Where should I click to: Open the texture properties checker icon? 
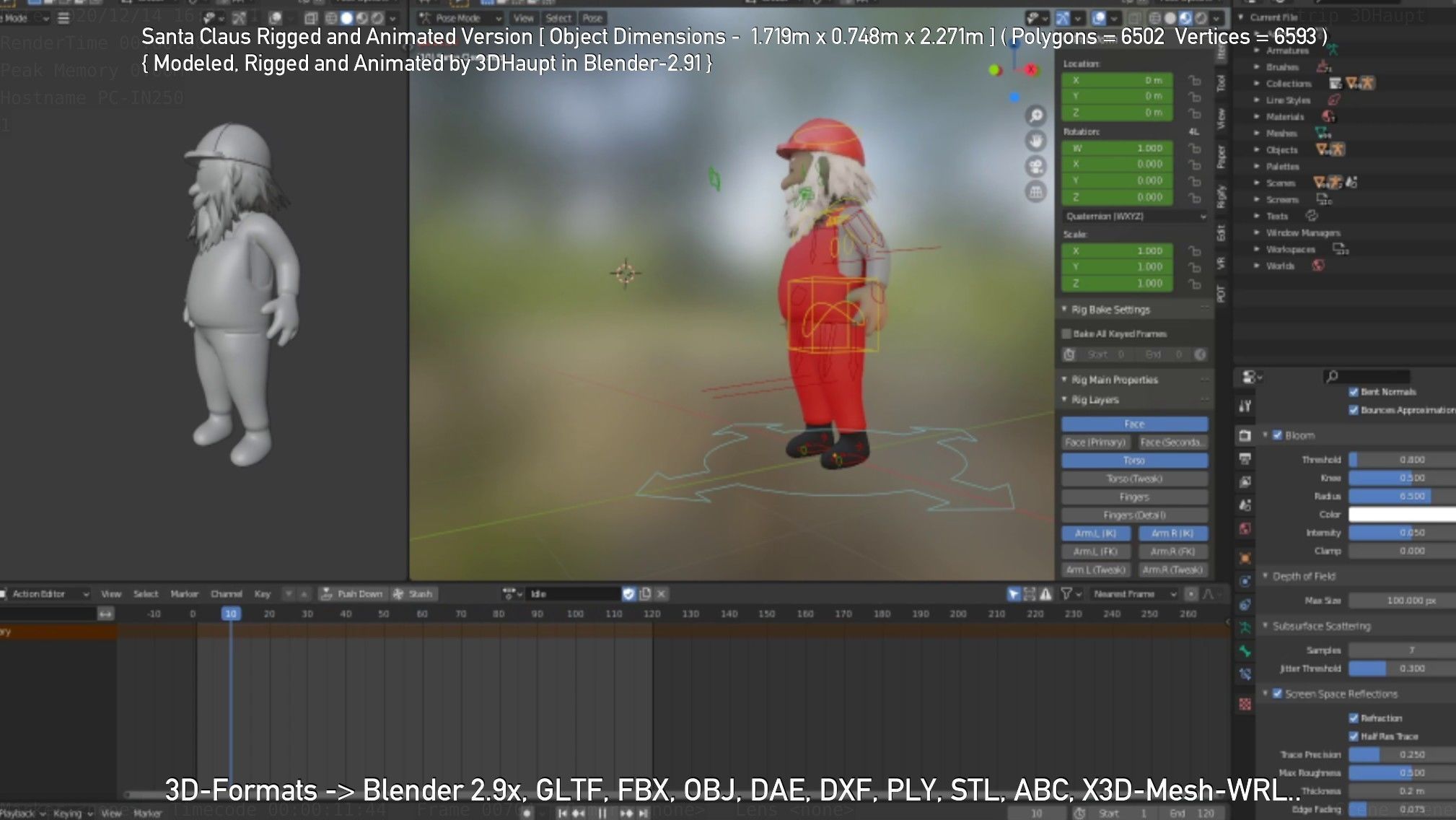point(1245,704)
